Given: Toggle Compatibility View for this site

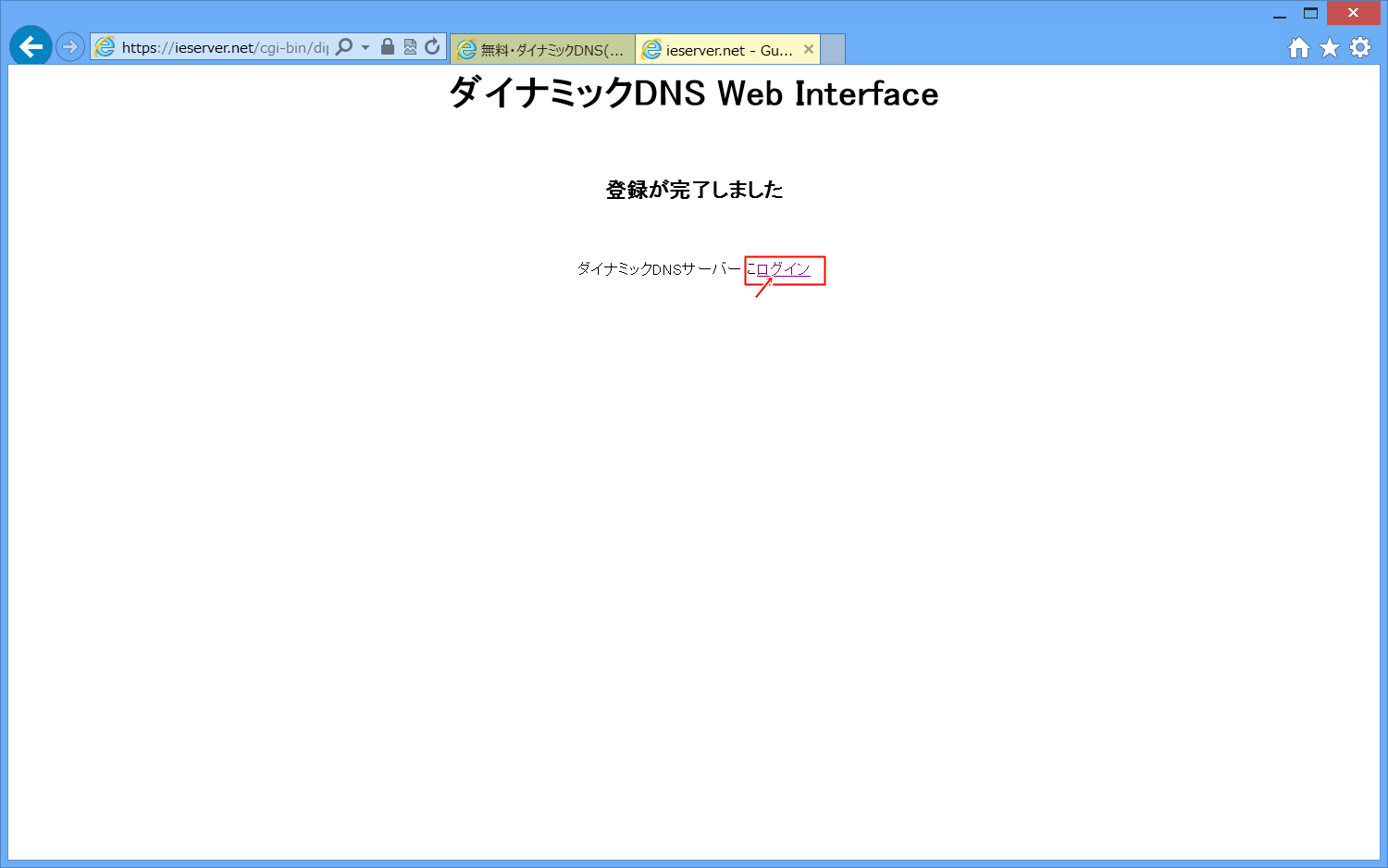Looking at the screenshot, I should 409,46.
